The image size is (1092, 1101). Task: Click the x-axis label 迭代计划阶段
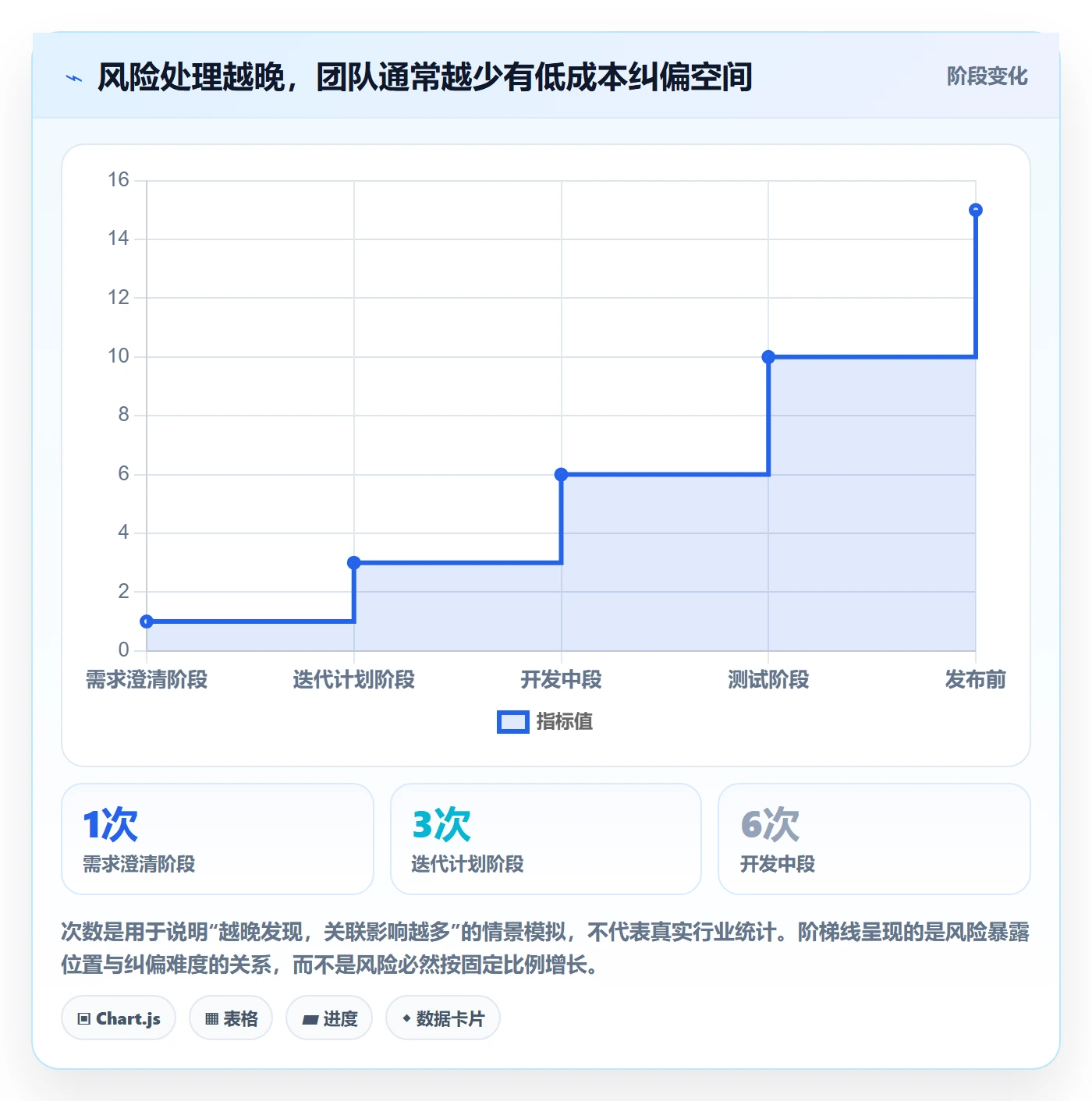pyautogui.click(x=354, y=680)
